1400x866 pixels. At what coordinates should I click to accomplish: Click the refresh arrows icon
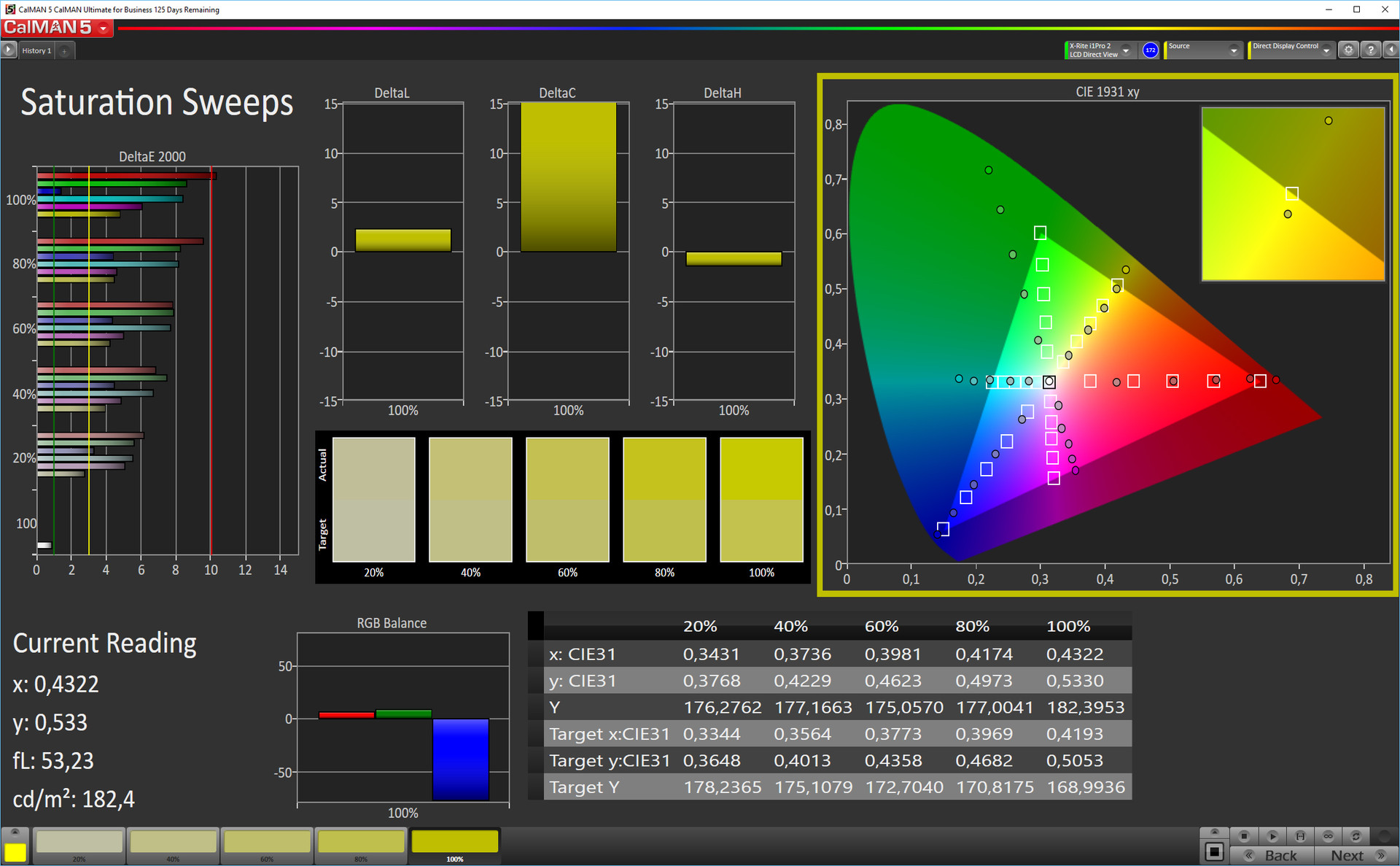[1356, 836]
